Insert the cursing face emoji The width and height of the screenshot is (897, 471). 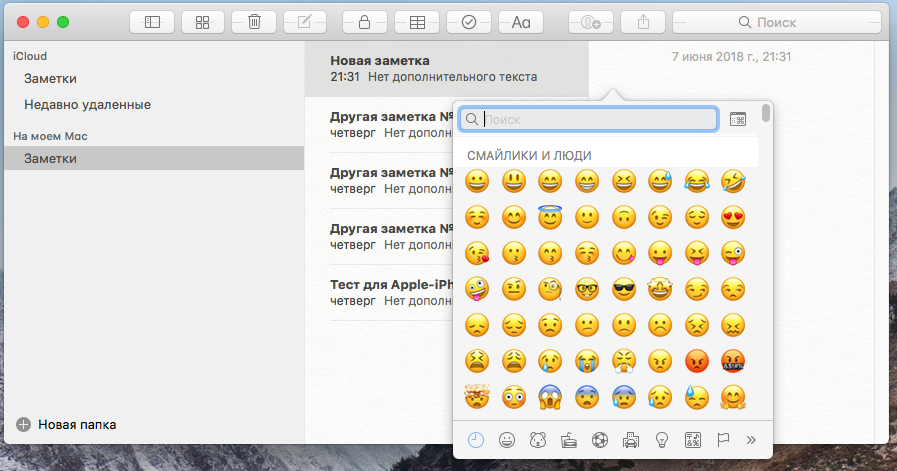(x=733, y=361)
